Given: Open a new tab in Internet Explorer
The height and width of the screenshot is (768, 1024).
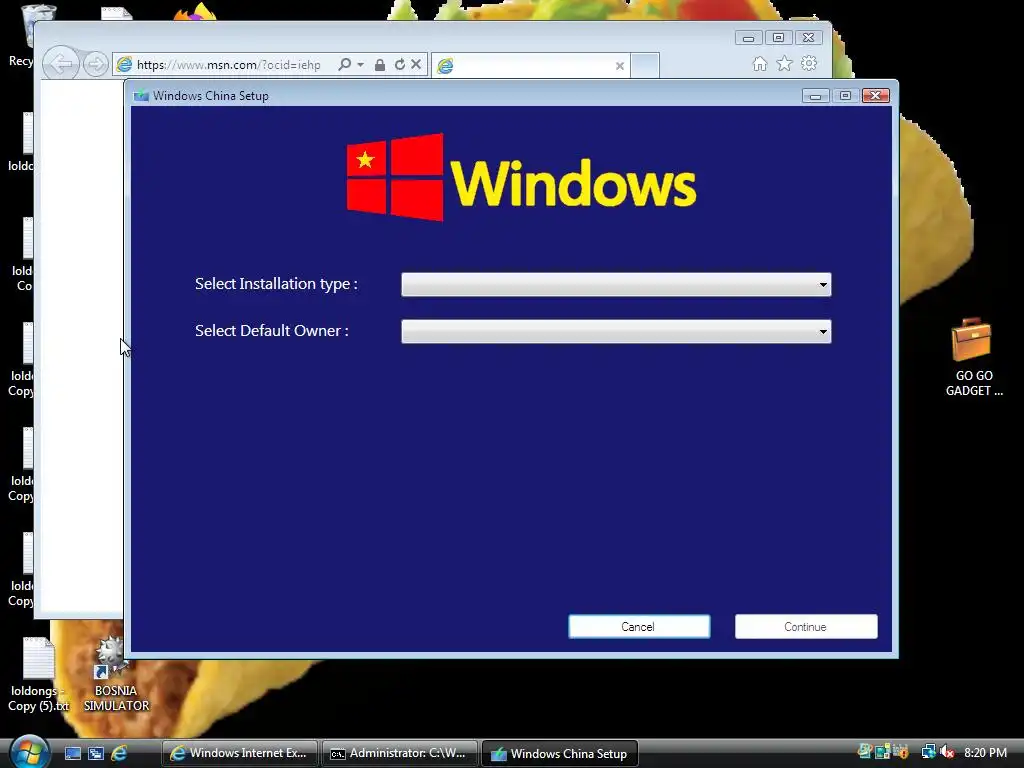Looking at the screenshot, I should click(x=645, y=66).
